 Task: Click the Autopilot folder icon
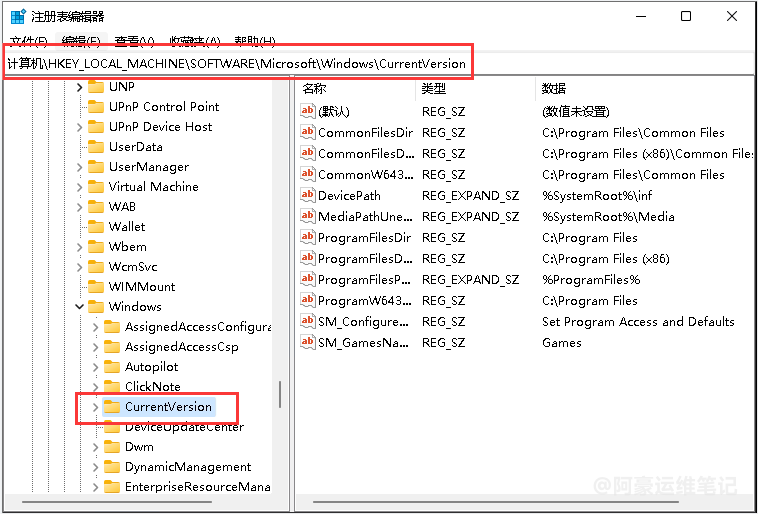tap(112, 367)
